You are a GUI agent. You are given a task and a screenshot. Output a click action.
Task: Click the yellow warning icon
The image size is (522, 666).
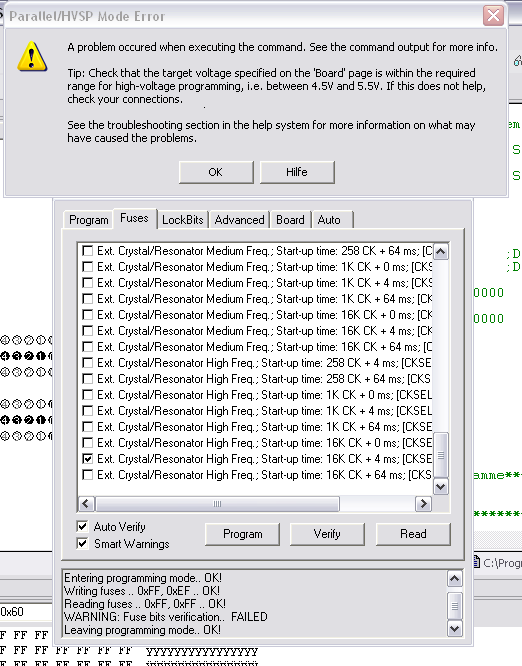point(32,56)
